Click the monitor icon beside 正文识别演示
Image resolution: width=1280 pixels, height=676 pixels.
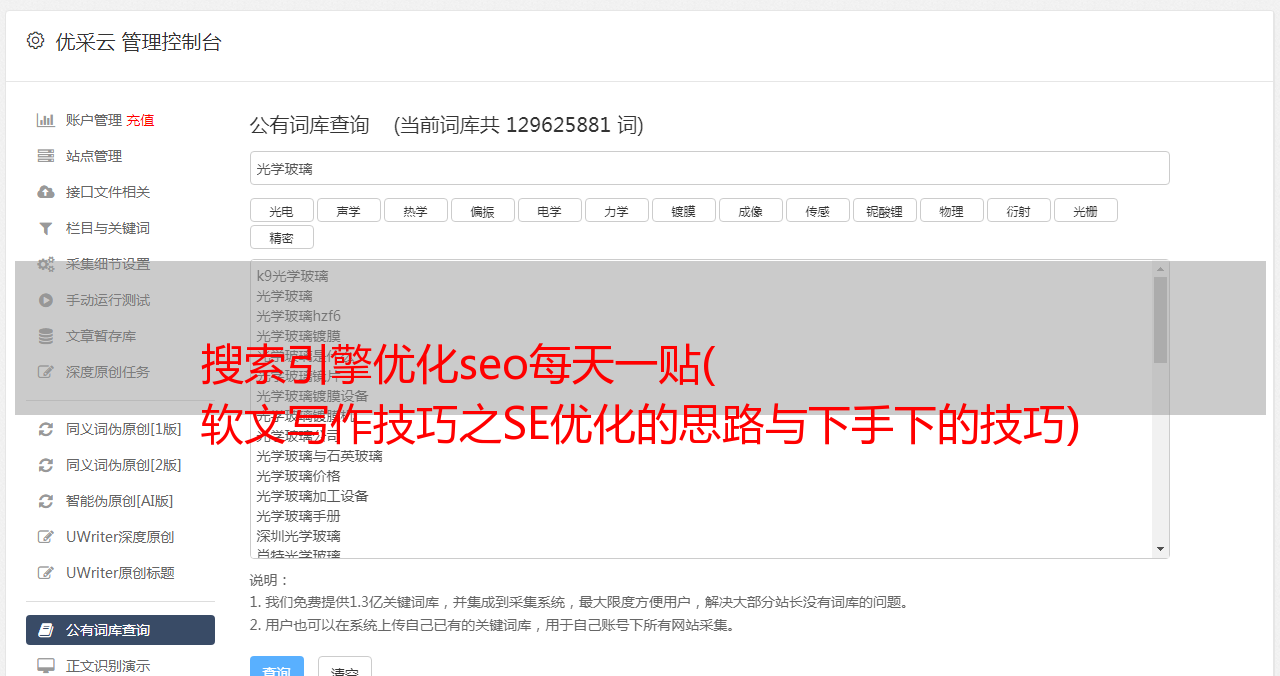[x=46, y=665]
